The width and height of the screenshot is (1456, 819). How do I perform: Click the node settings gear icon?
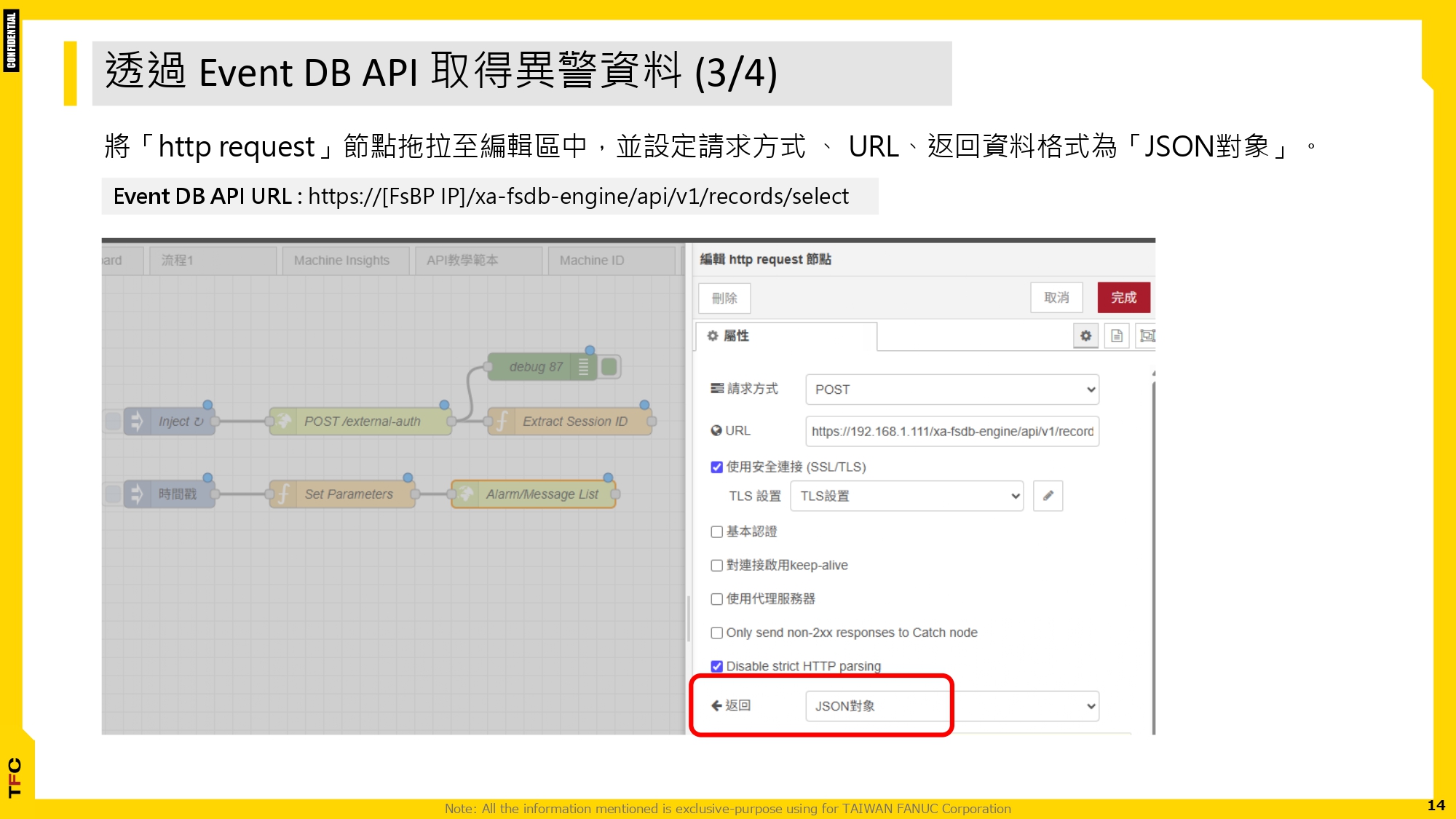click(1085, 336)
